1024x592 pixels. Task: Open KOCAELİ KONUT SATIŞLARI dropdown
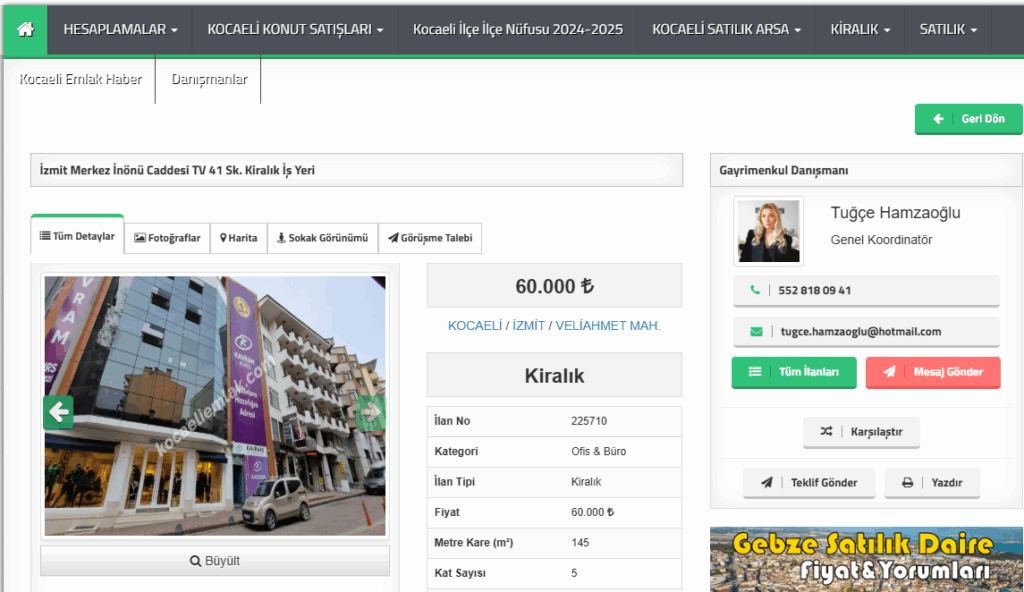[x=295, y=30]
